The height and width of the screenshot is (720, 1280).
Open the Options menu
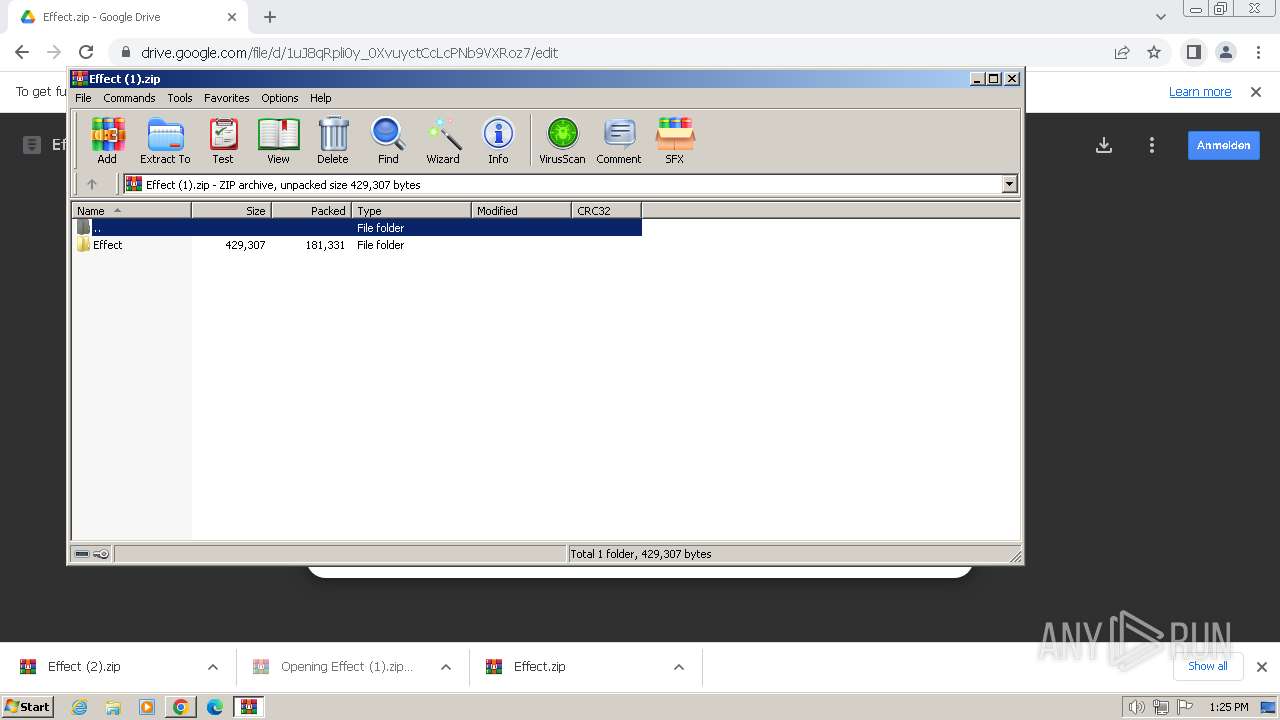tap(280, 98)
